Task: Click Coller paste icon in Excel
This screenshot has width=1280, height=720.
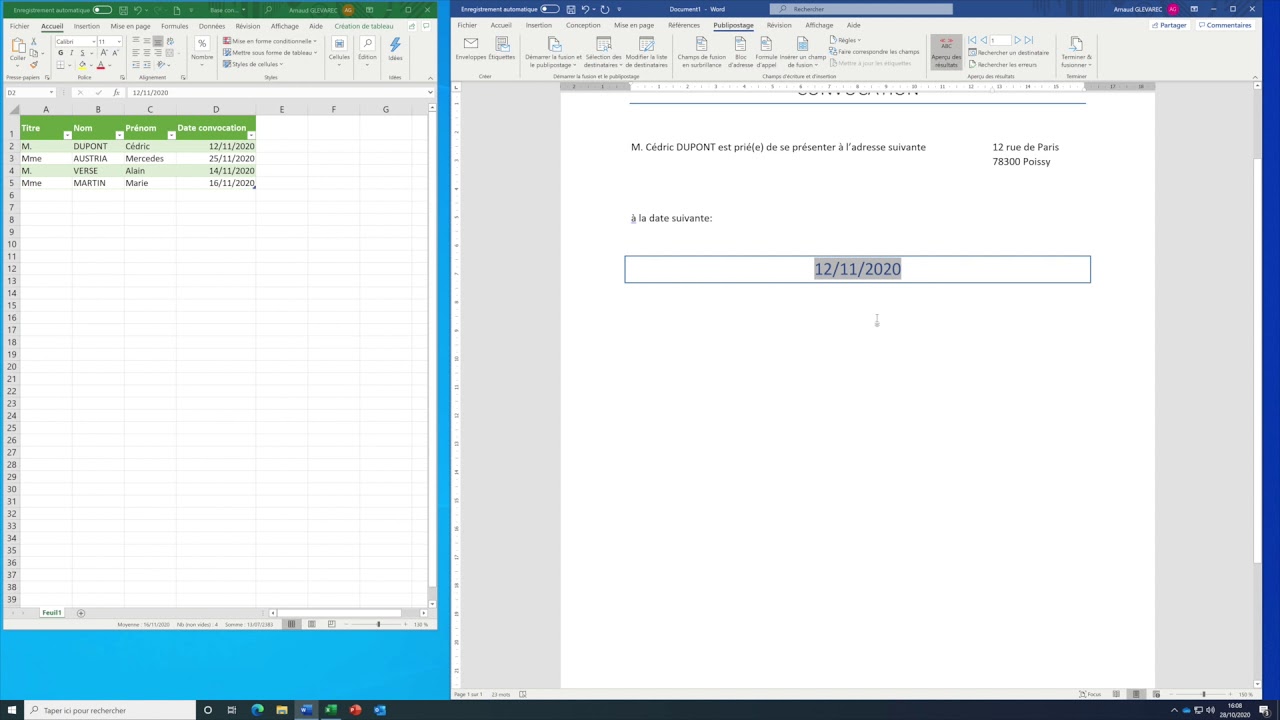Action: click(x=18, y=46)
